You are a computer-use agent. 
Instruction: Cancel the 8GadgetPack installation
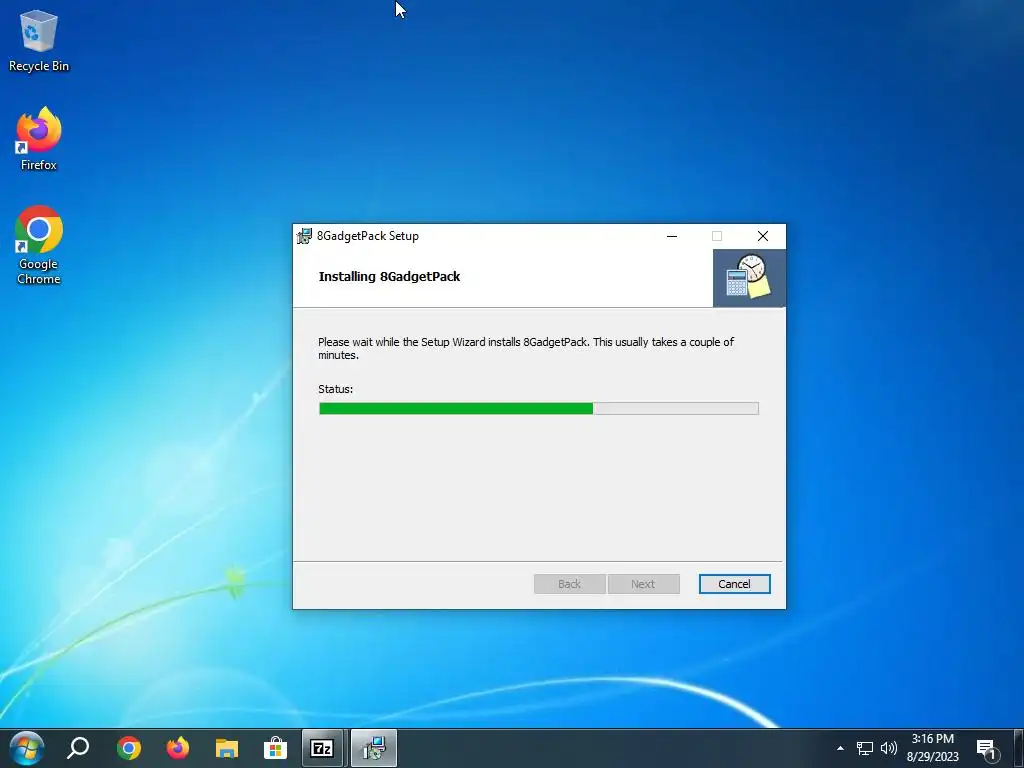click(735, 584)
